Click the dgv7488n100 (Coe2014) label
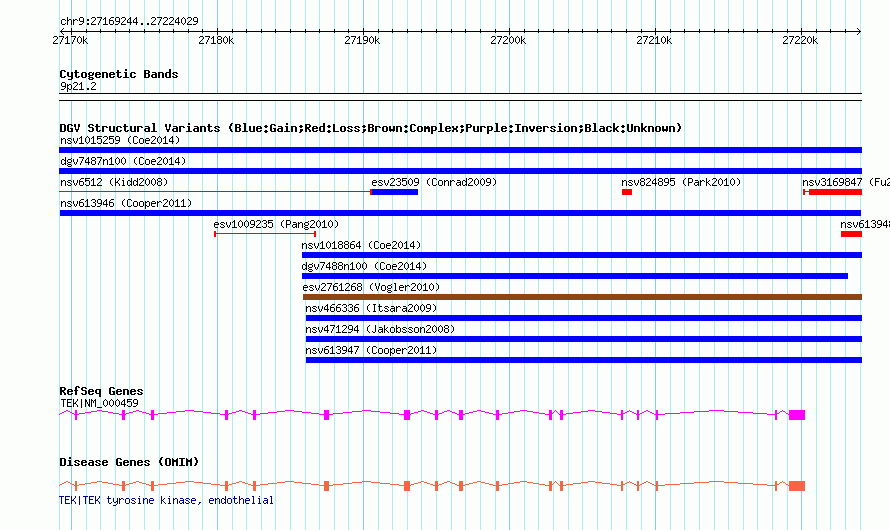This screenshot has width=890, height=530. pyautogui.click(x=364, y=266)
